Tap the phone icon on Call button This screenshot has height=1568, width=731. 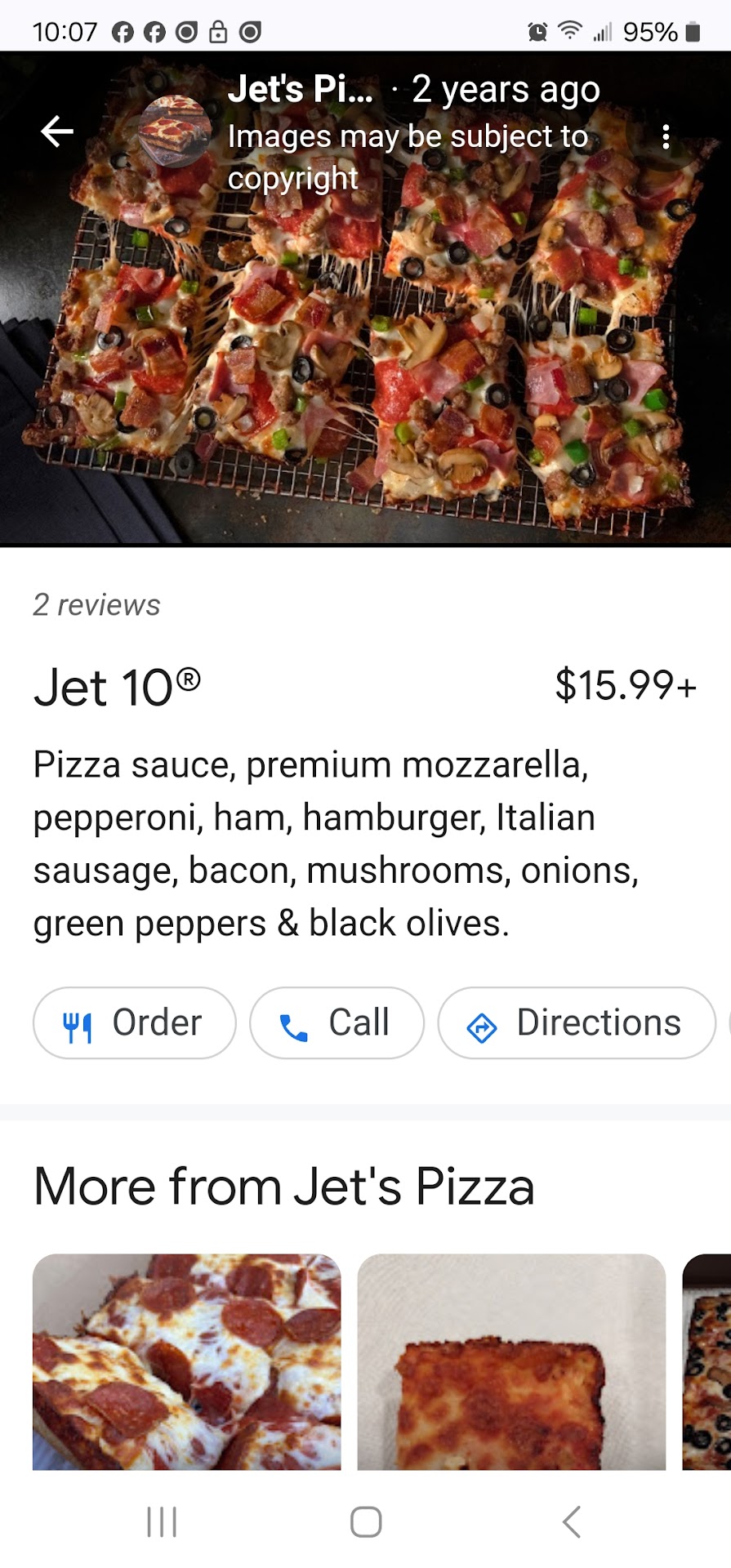coord(293,1027)
